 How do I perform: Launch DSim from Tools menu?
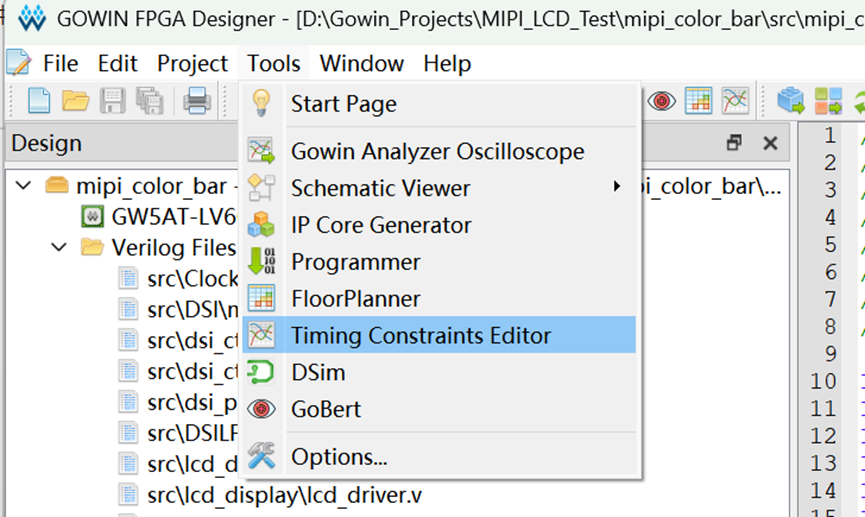point(439,372)
